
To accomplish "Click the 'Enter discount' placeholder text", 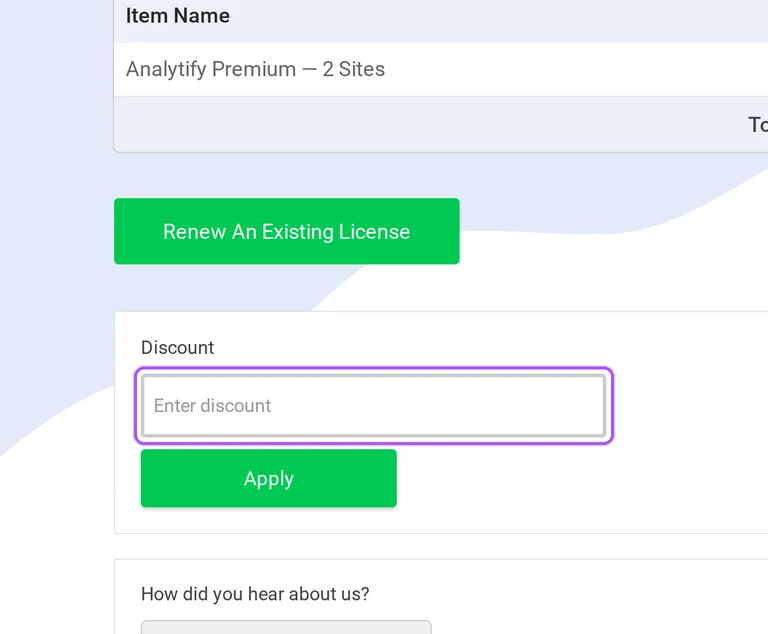I will [x=212, y=406].
